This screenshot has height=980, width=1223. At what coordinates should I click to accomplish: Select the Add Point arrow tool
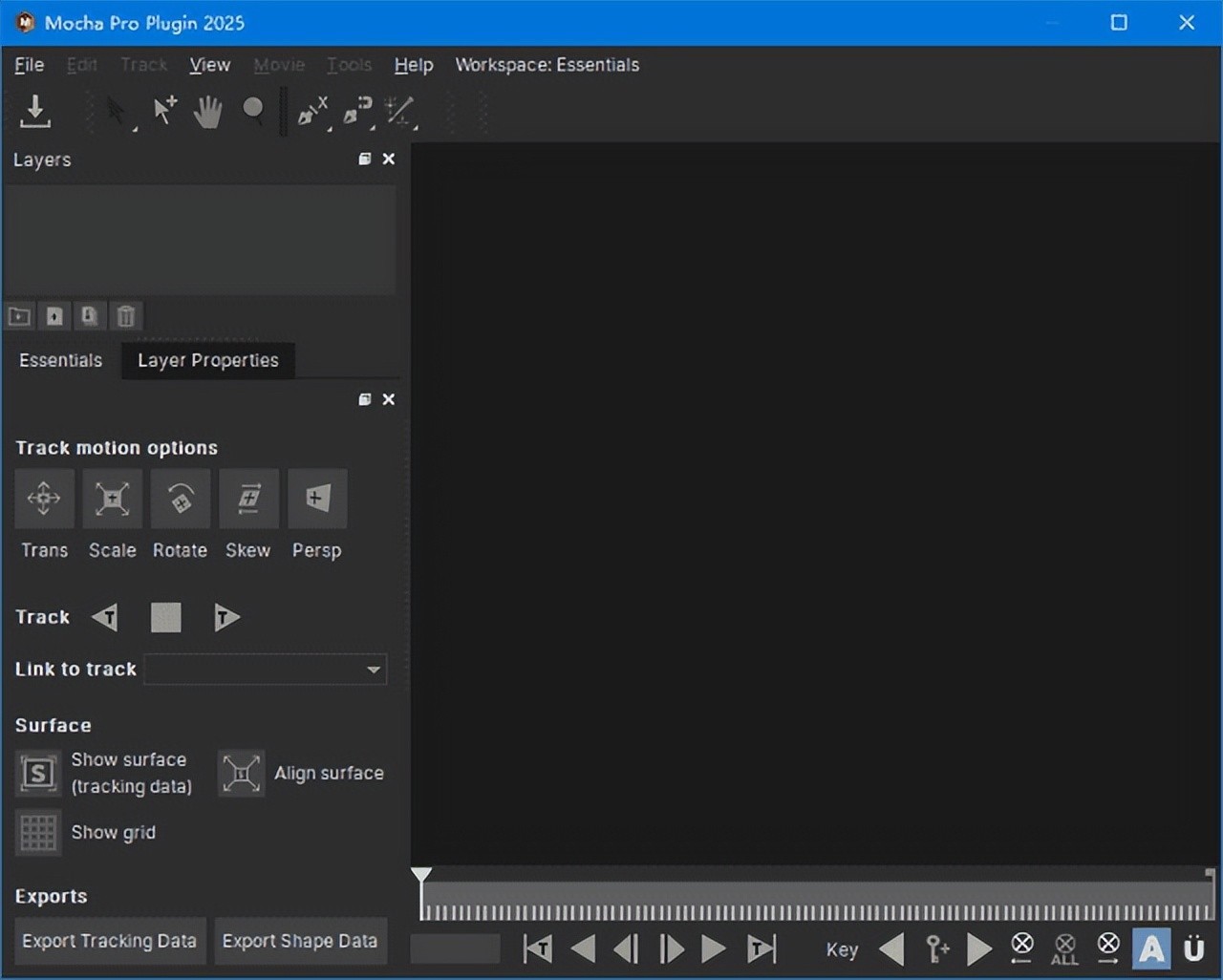coord(165,111)
